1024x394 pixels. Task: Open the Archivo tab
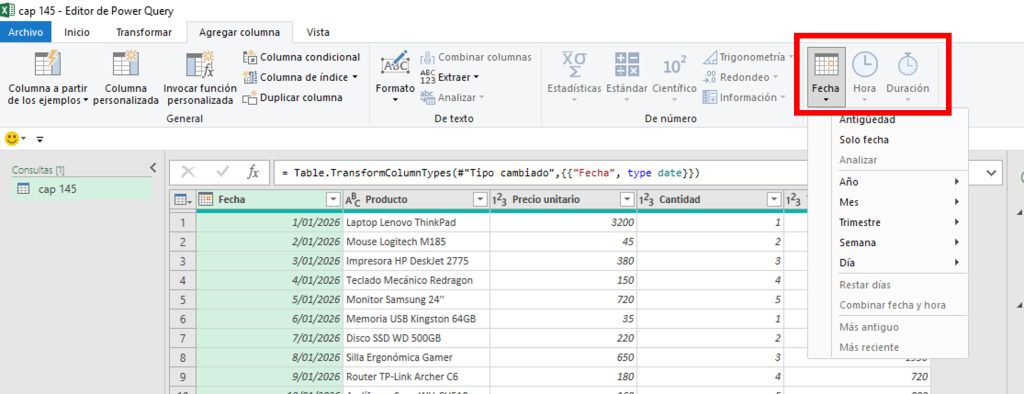click(x=25, y=32)
